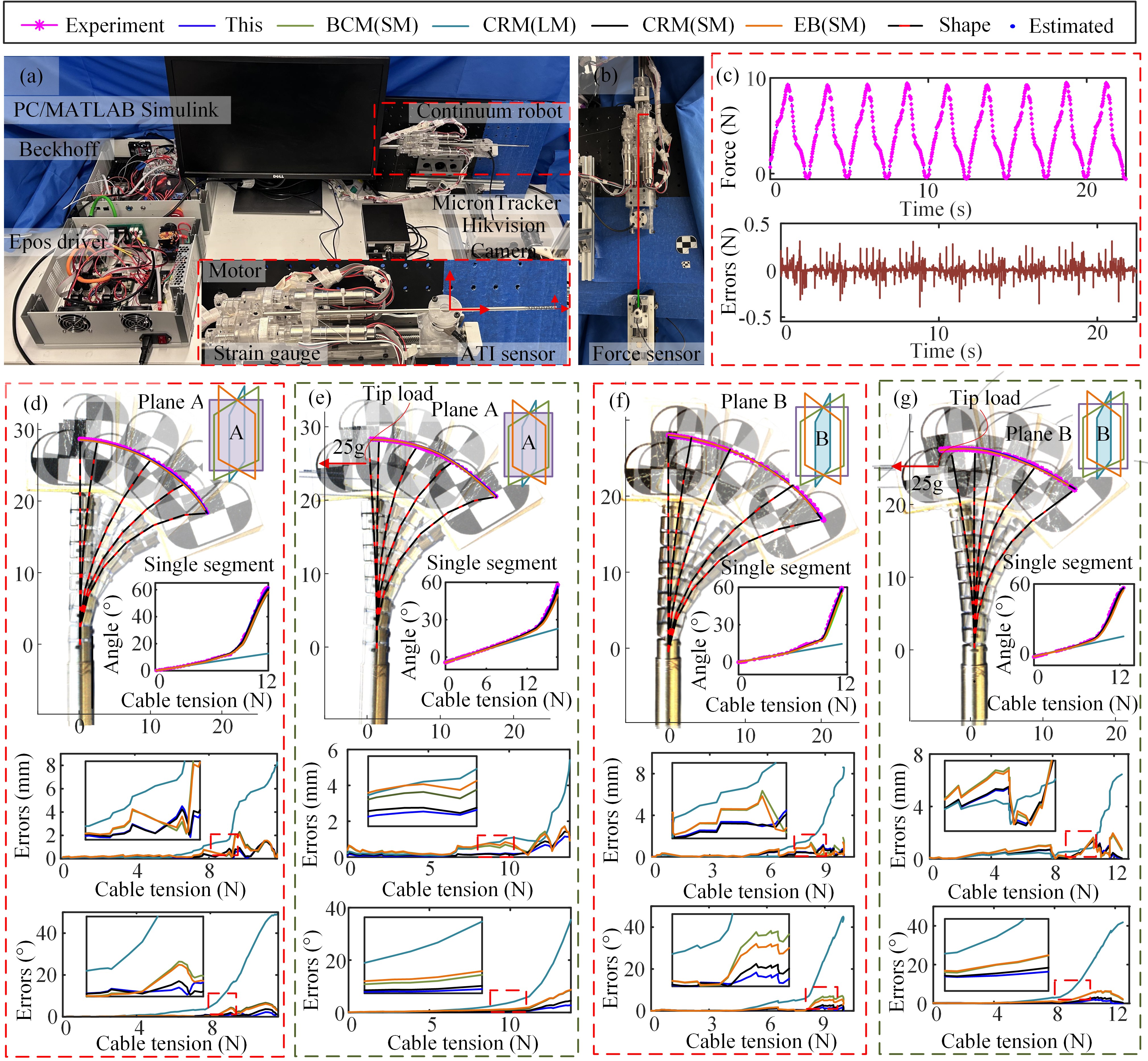Image resolution: width=1148 pixels, height=1061 pixels.
Task: Select the Shape legend entry
Action: click(x=939, y=25)
